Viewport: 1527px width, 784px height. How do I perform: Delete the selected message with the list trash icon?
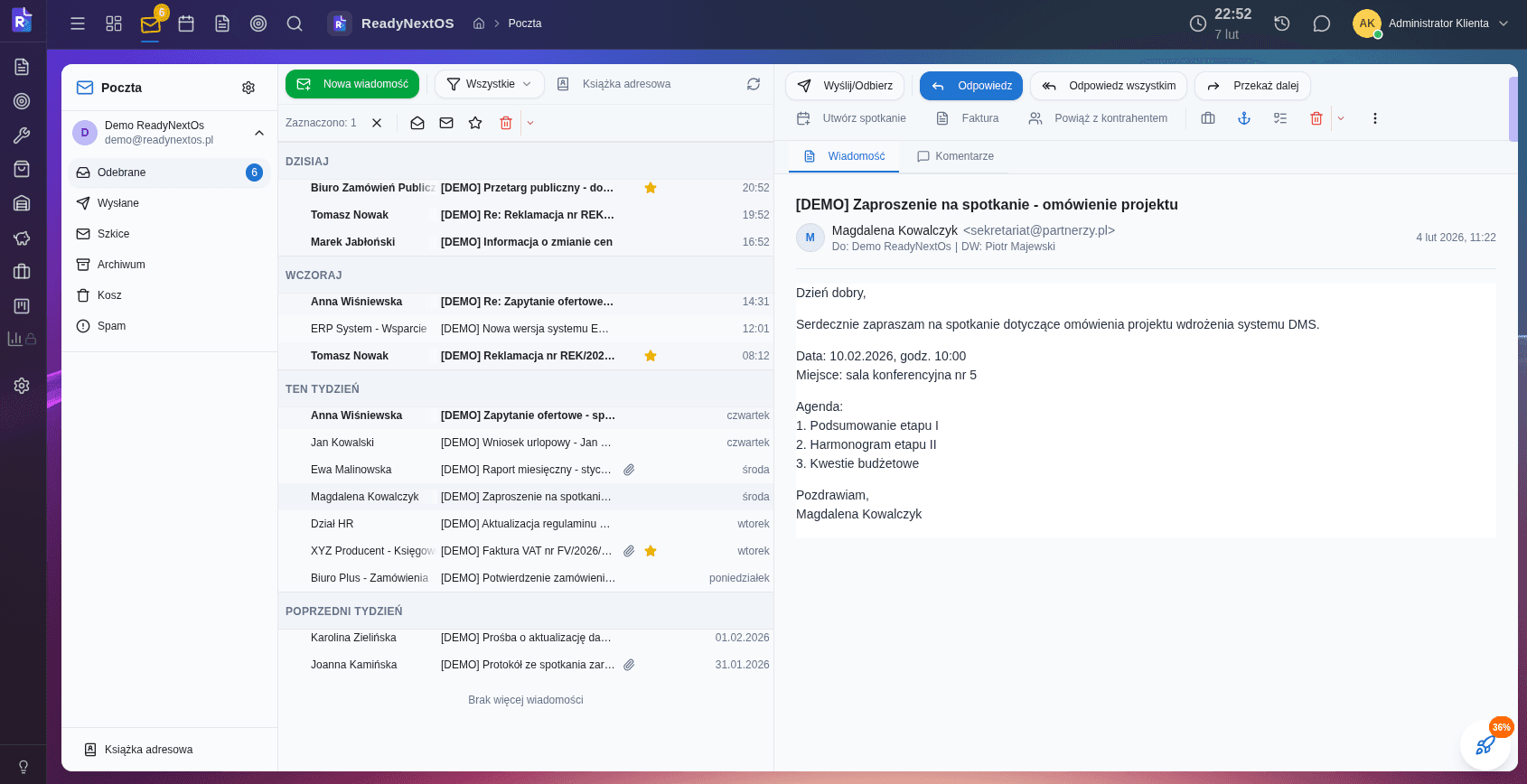tap(506, 123)
